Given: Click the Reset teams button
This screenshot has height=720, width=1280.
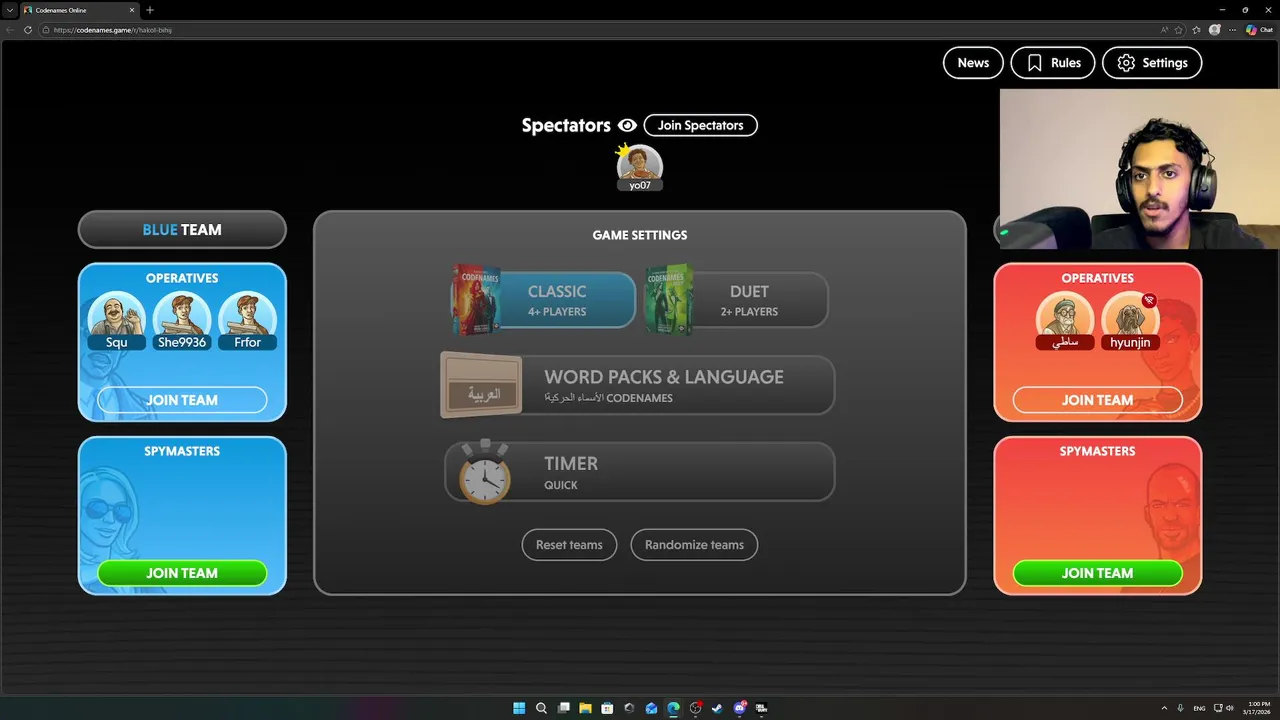Looking at the screenshot, I should tap(569, 545).
